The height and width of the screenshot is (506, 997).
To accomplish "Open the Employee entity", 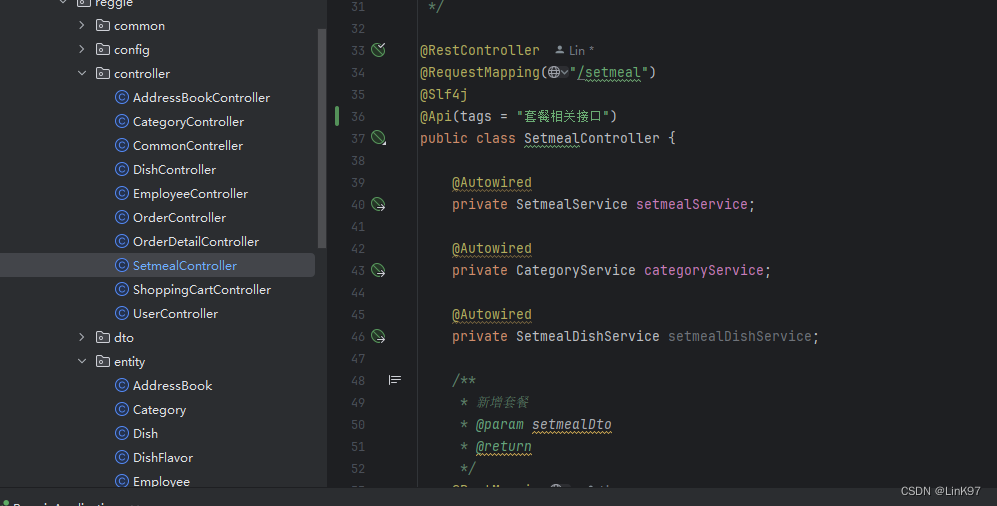I will [161, 481].
